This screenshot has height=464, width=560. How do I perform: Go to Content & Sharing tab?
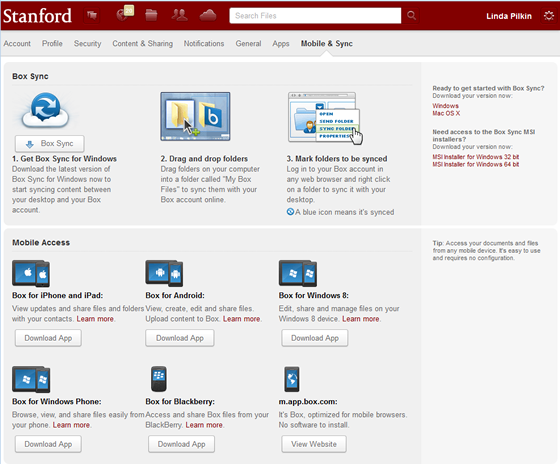pos(142,44)
